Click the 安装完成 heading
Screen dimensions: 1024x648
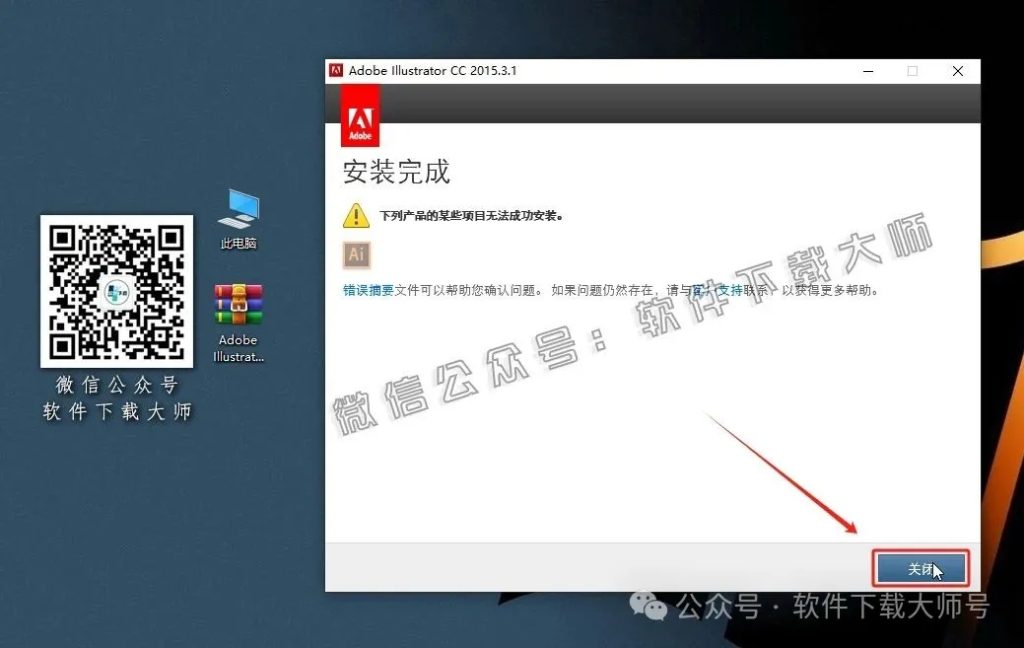pos(397,172)
